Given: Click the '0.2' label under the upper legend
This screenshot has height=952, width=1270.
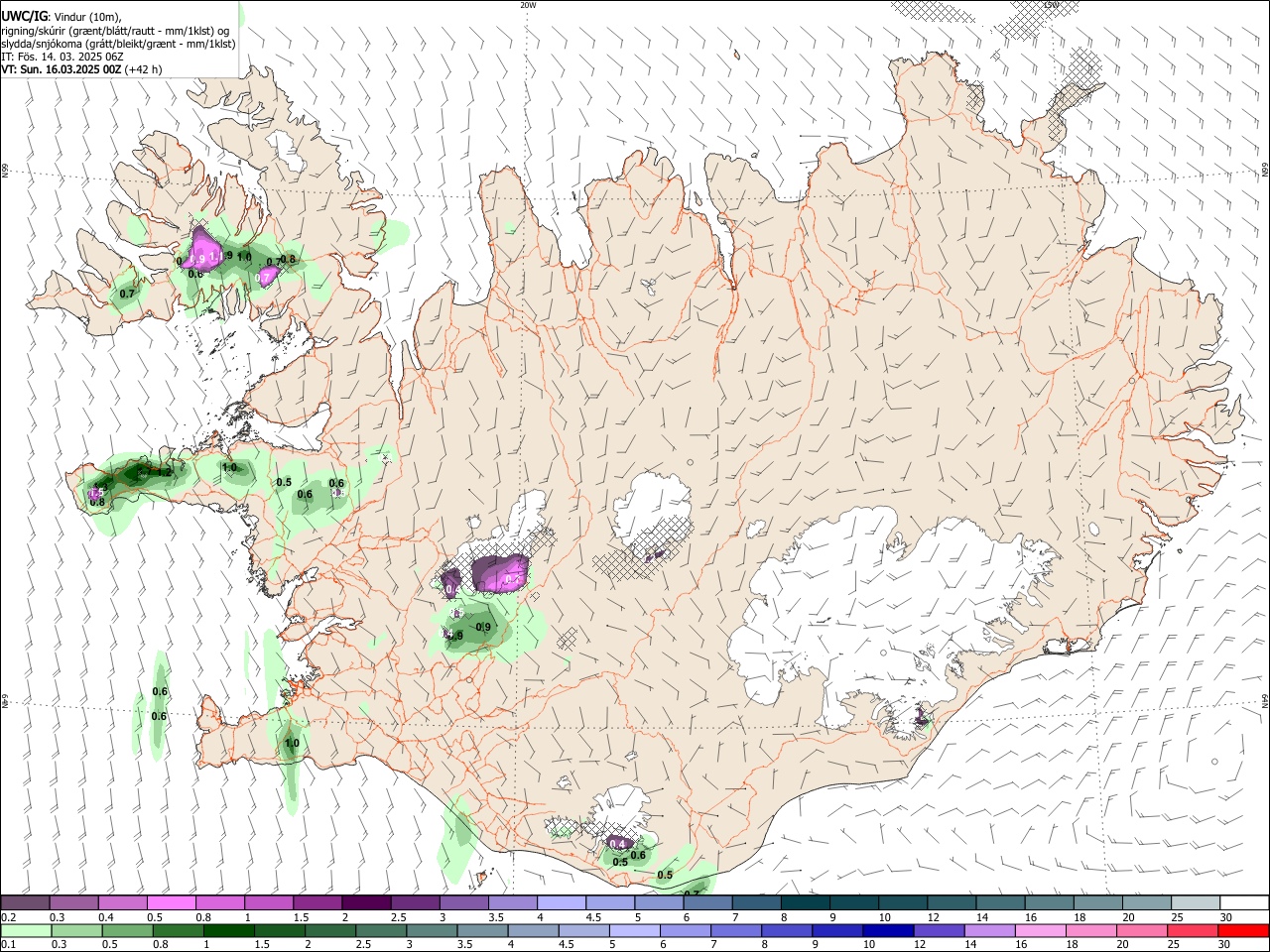Looking at the screenshot, I should point(9,917).
